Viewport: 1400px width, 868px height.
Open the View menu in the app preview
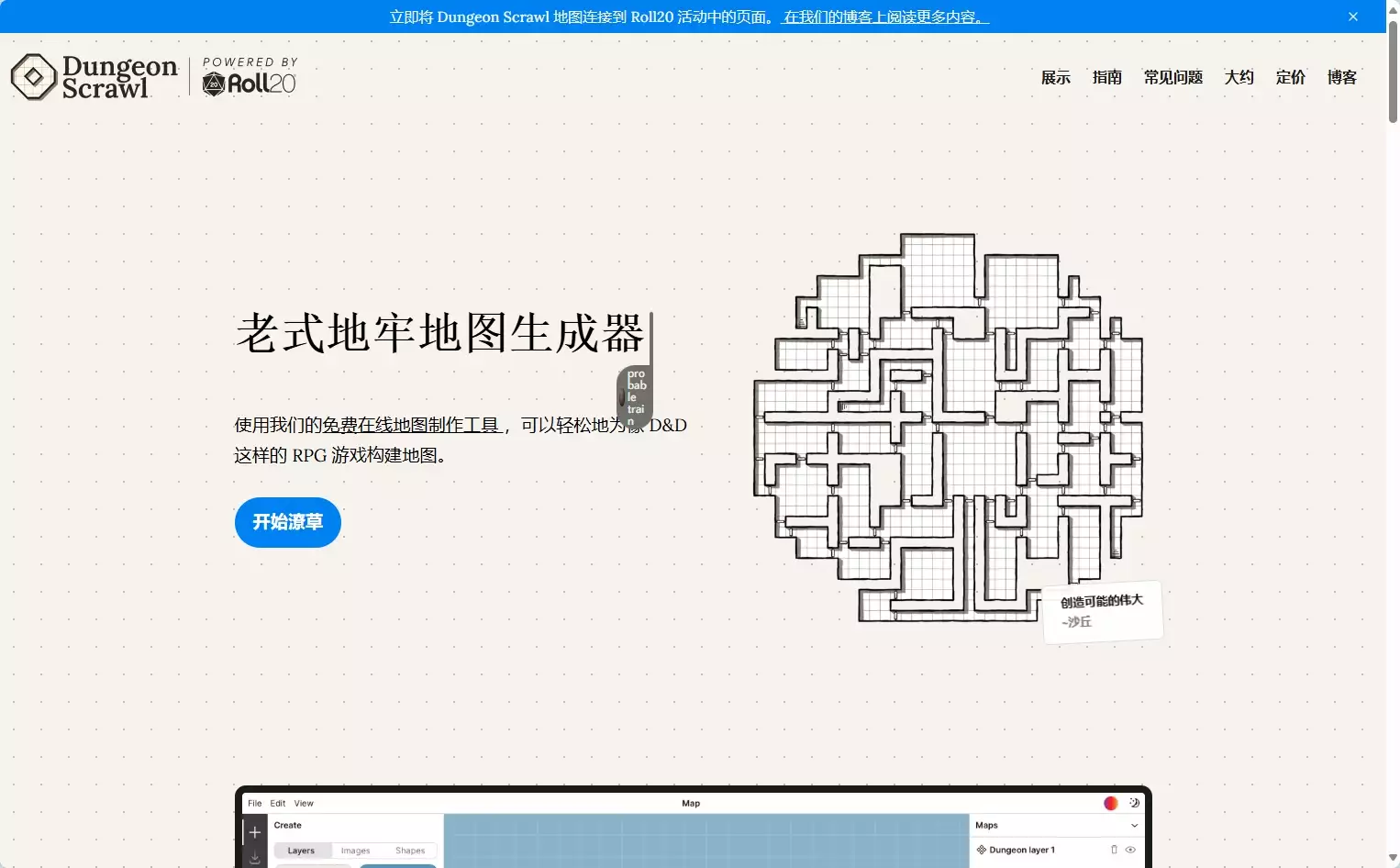pyautogui.click(x=304, y=803)
